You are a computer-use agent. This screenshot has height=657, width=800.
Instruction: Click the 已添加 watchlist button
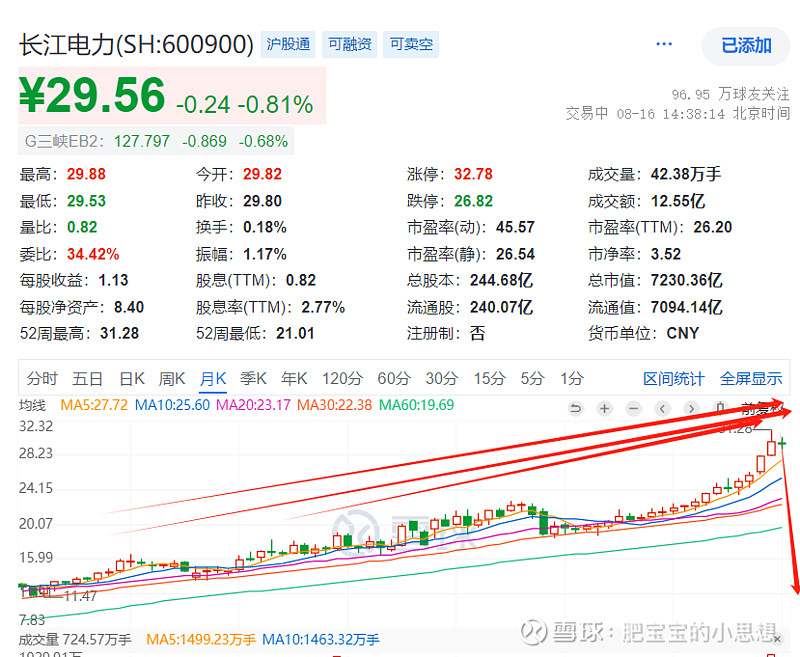click(x=746, y=46)
